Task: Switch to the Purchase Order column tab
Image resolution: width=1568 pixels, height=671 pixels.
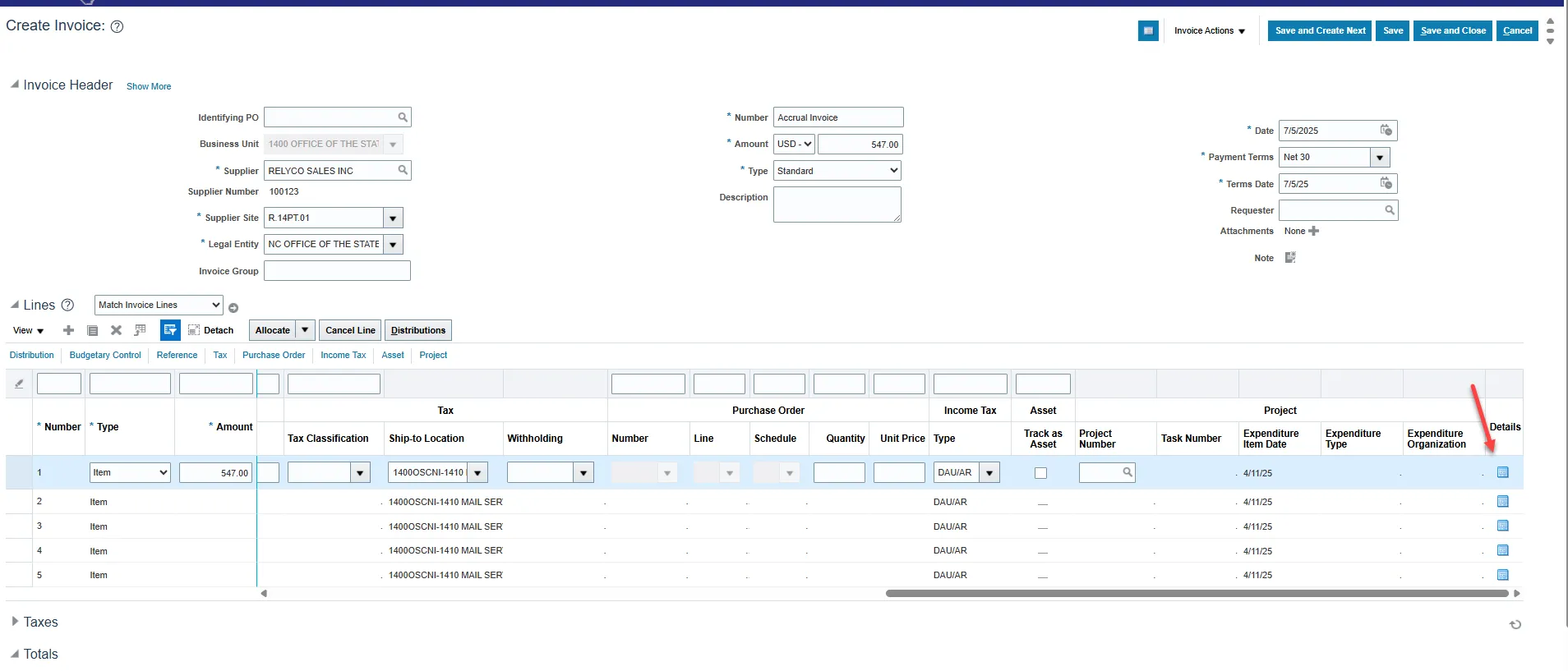Action: coord(273,355)
